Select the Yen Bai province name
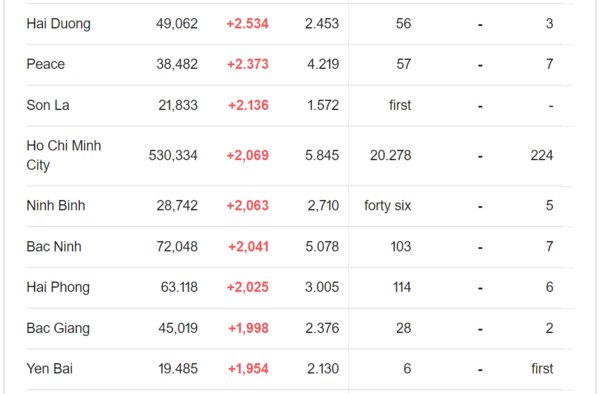This screenshot has height=394, width=600. coord(49,369)
